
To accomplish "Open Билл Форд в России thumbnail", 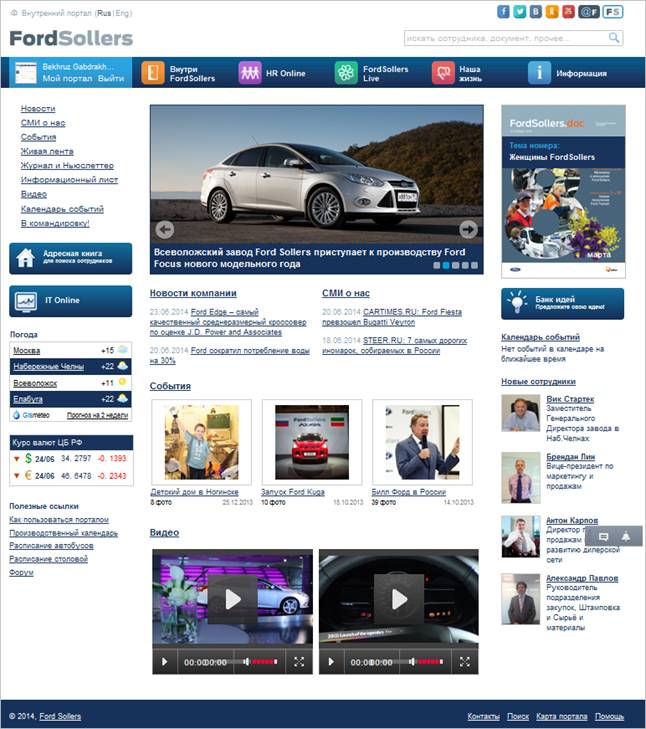I will 422,442.
